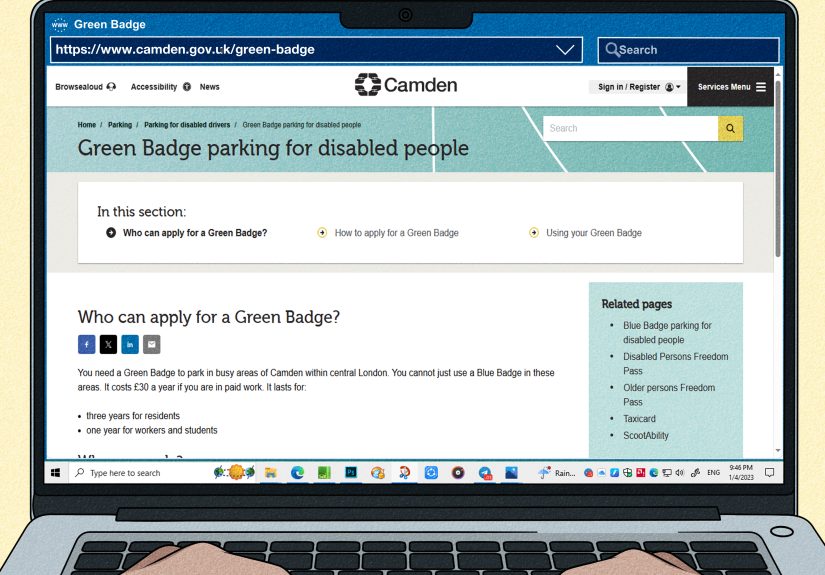This screenshot has height=575, width=825.
Task: Click the heading Who can apply for a Green Badge?
Action: (x=209, y=317)
